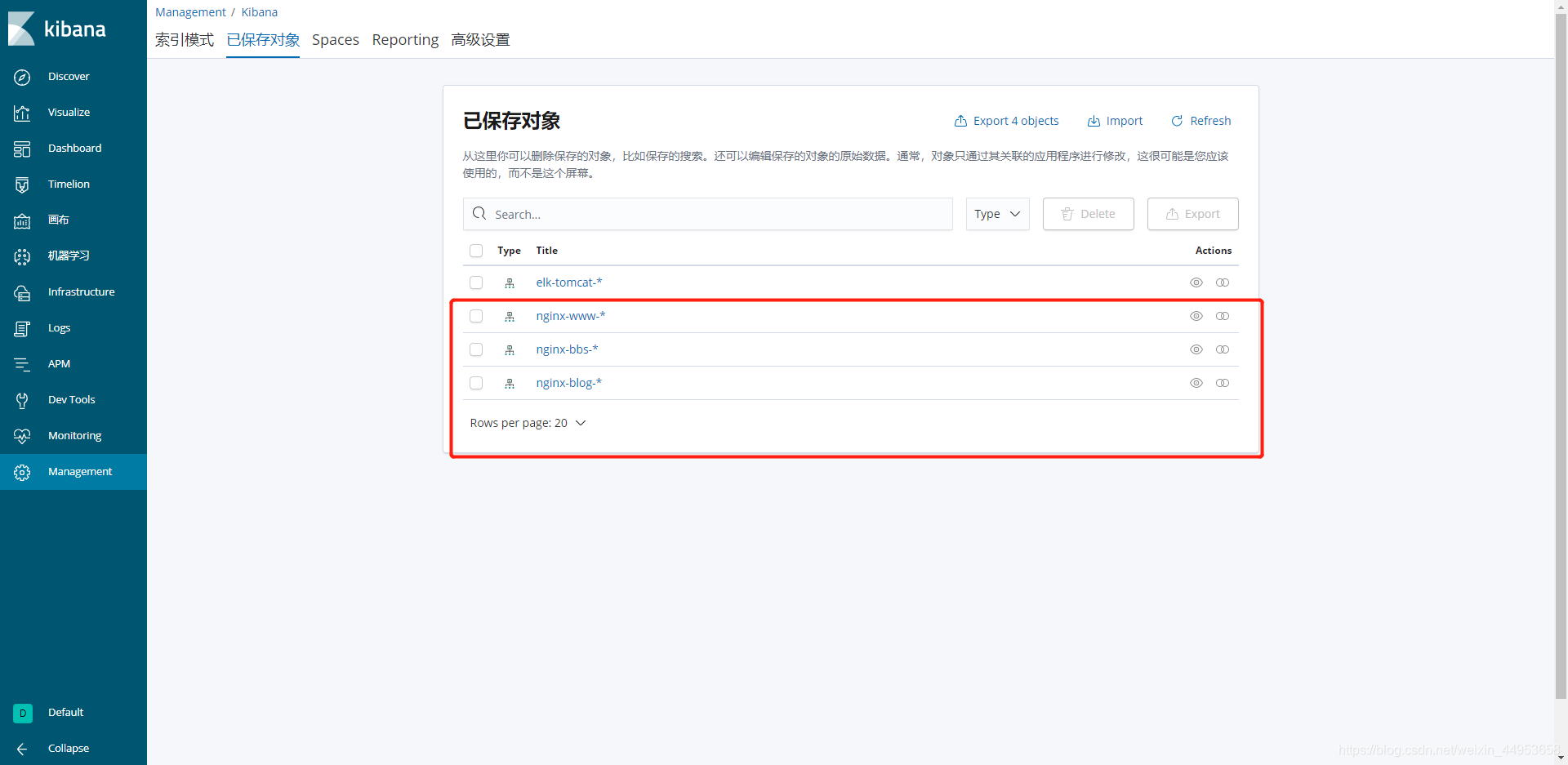Image resolution: width=1568 pixels, height=765 pixels.
Task: Open the nginx-blog-* object link
Action: (569, 383)
